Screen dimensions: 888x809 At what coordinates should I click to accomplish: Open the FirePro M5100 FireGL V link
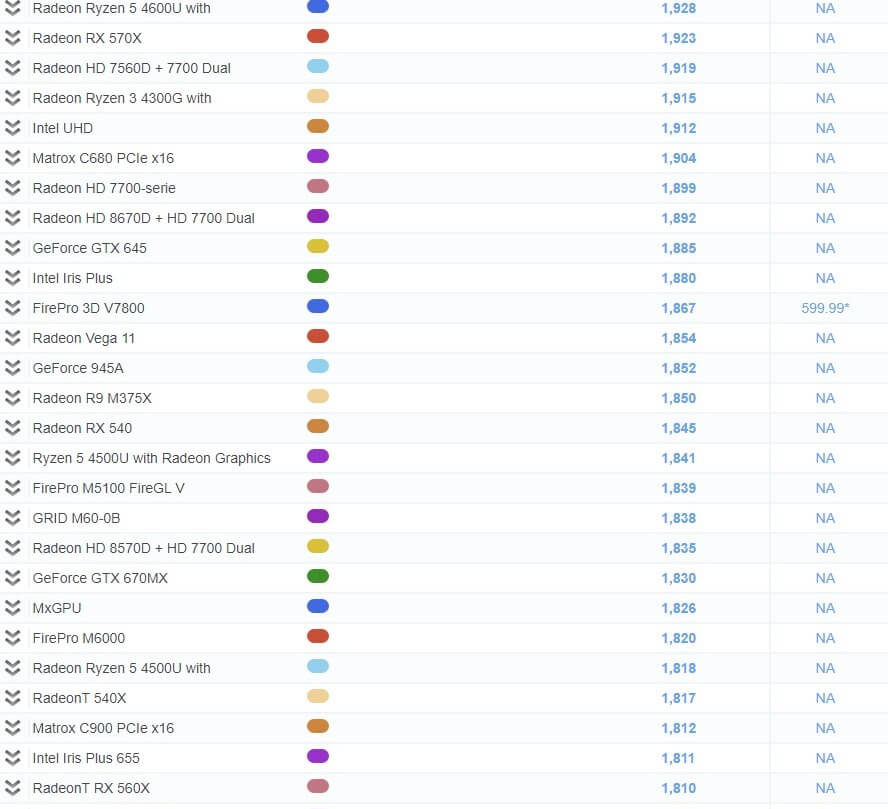coord(108,488)
